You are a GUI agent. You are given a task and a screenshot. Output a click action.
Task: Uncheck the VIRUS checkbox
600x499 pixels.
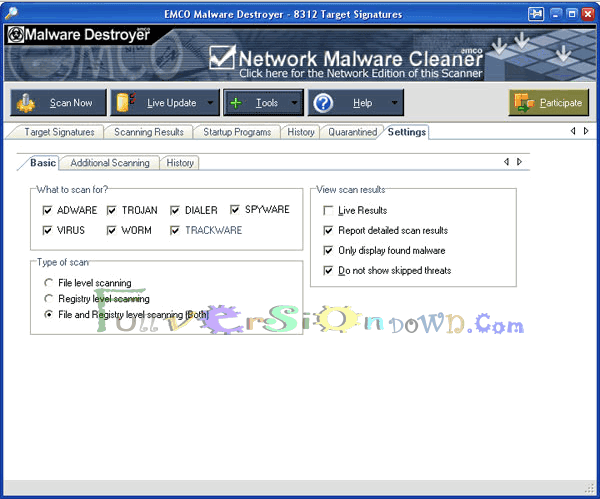click(47, 230)
